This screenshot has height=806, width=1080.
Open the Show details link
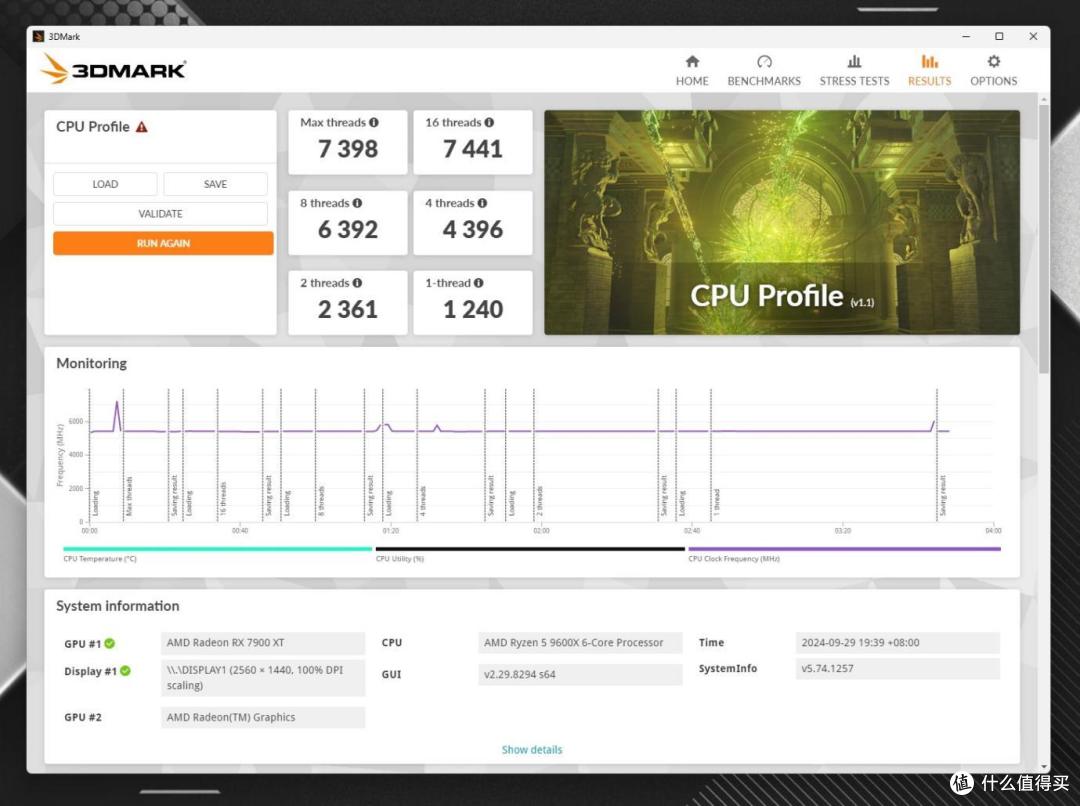tap(532, 750)
